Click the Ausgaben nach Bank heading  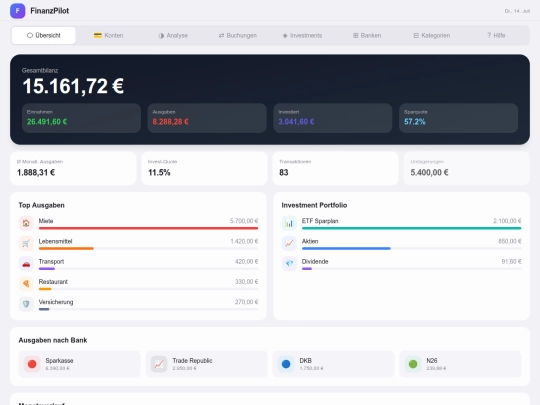(x=53, y=340)
